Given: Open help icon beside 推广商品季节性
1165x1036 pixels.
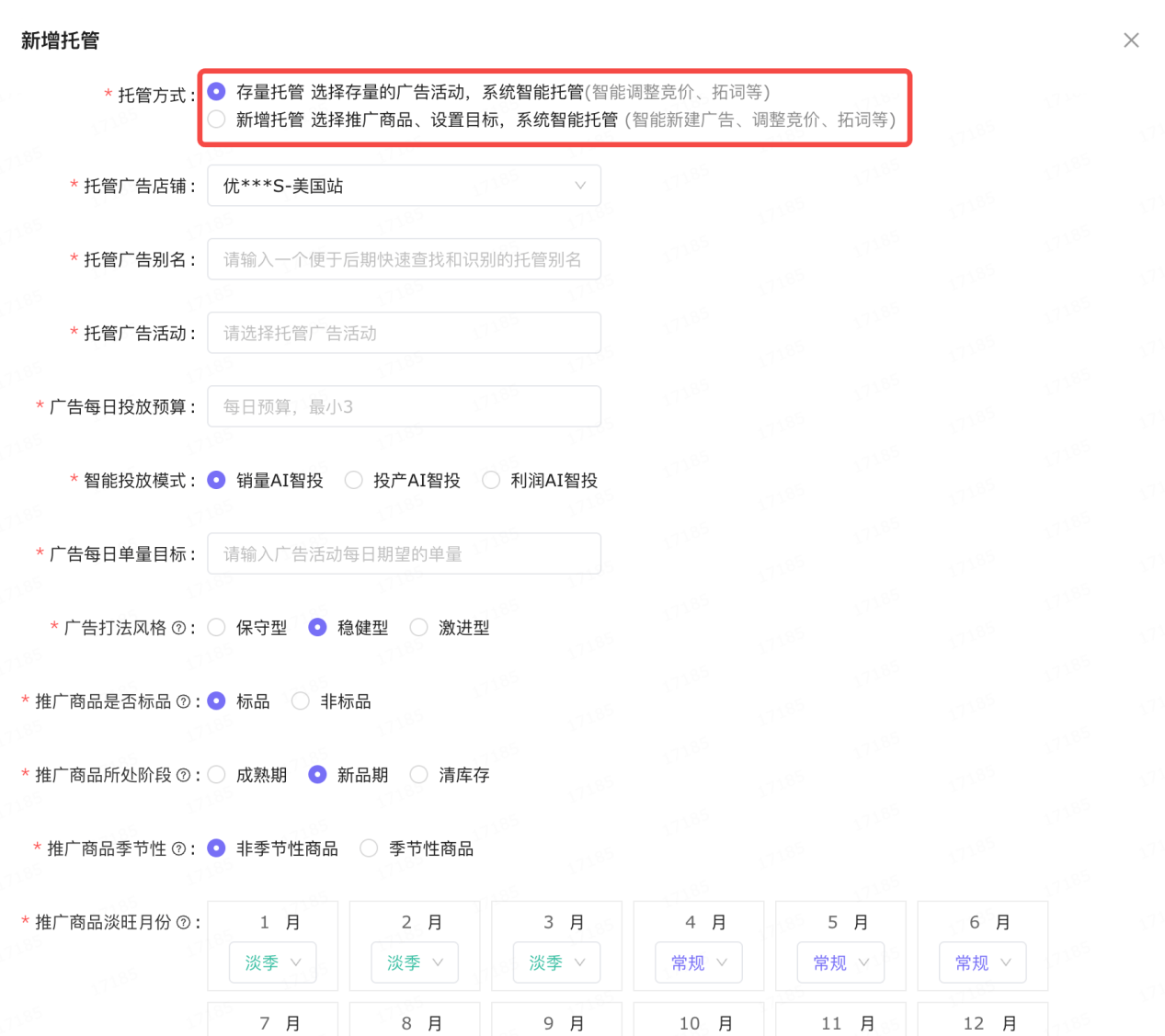Looking at the screenshot, I should tap(179, 848).
